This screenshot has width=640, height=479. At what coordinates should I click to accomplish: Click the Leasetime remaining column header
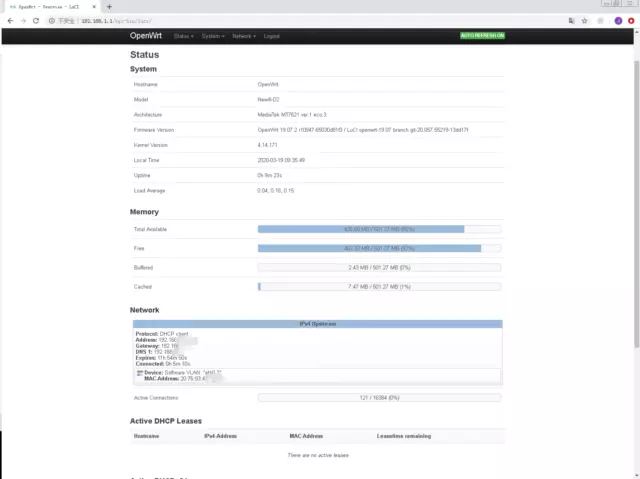404,436
